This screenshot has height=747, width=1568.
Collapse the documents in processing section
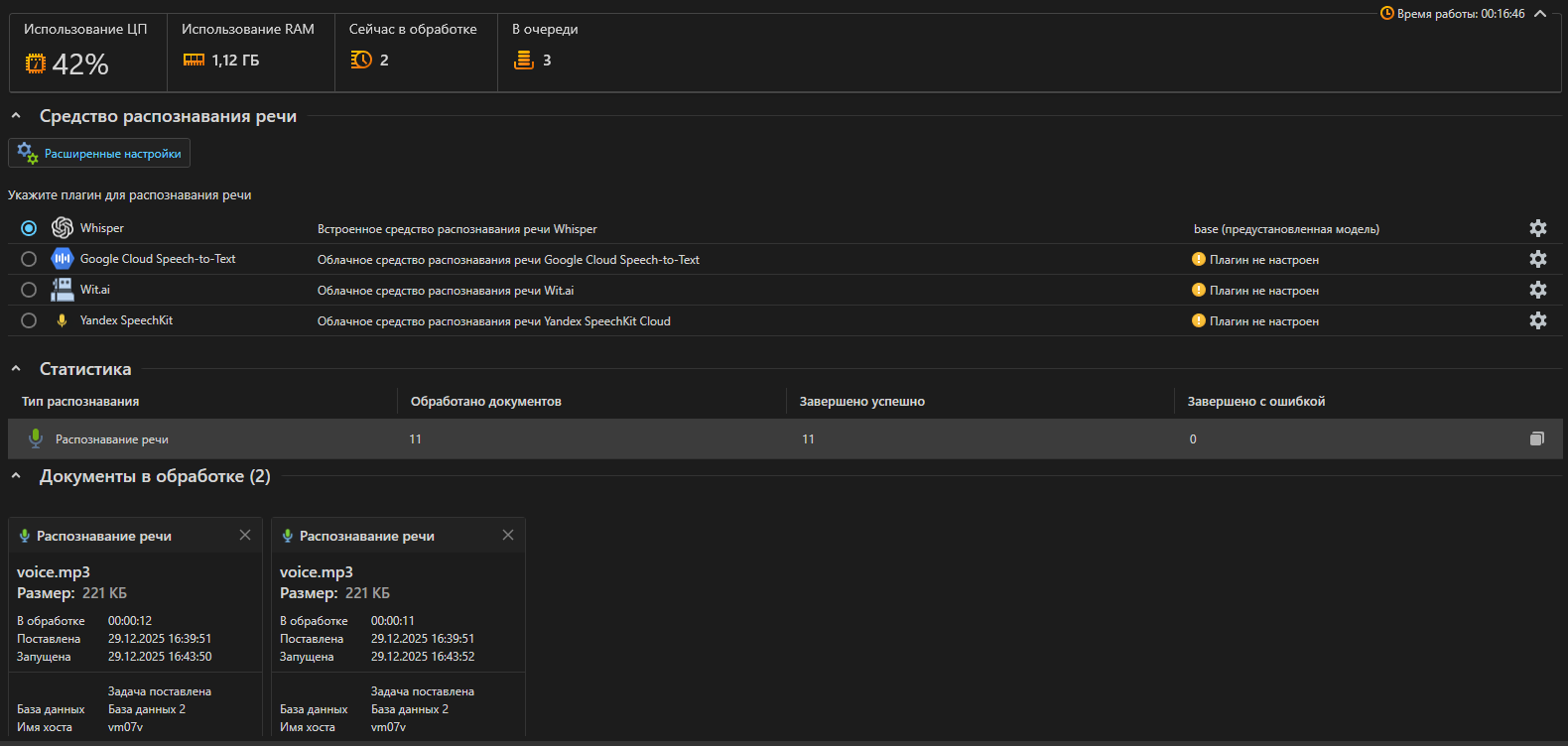click(16, 476)
